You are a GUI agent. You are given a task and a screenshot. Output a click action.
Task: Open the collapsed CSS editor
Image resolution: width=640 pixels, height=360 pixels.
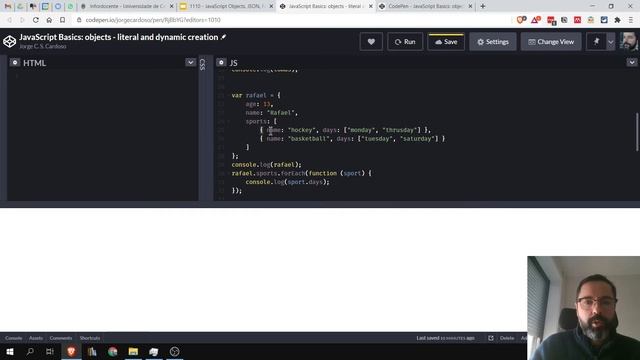pyautogui.click(x=202, y=64)
